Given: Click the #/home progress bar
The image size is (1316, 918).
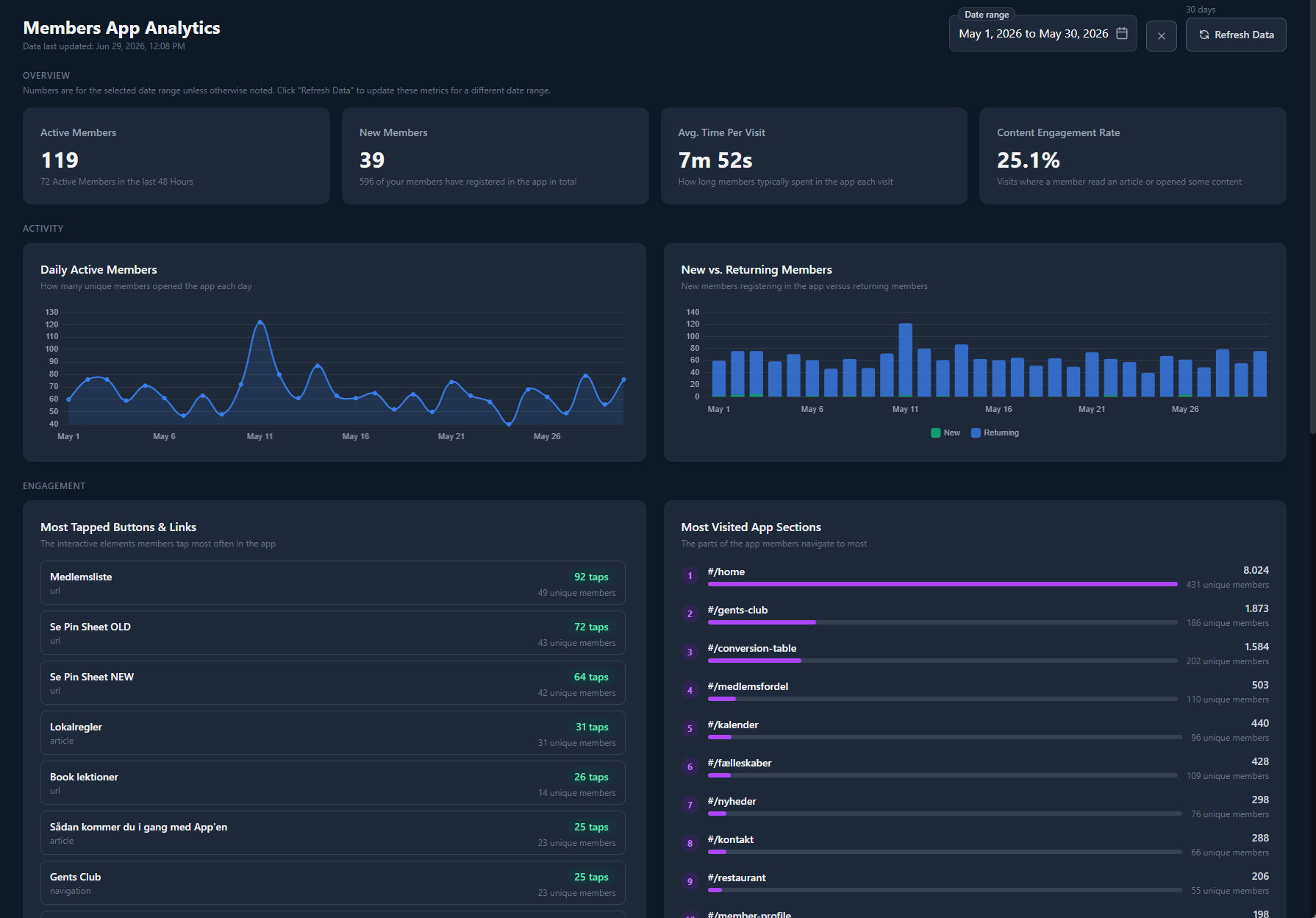Looking at the screenshot, I should pyautogui.click(x=943, y=584).
